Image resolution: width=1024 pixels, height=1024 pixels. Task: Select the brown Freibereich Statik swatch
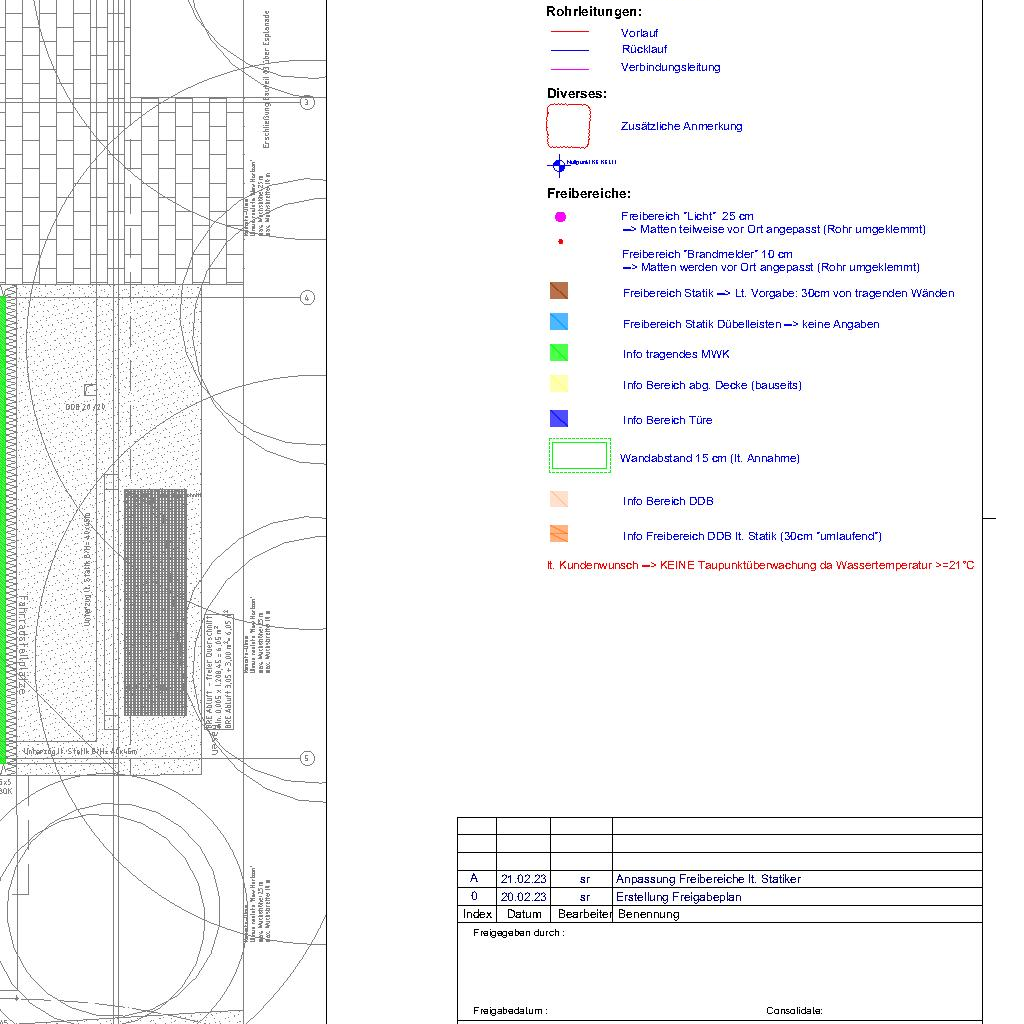tap(559, 291)
